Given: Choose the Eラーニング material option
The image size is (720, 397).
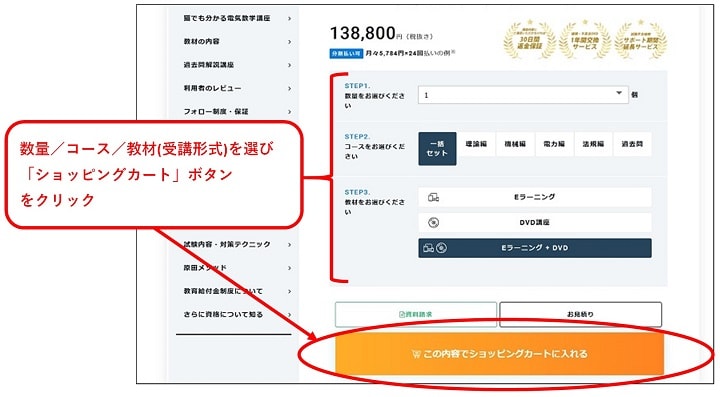Looking at the screenshot, I should click(x=534, y=197).
